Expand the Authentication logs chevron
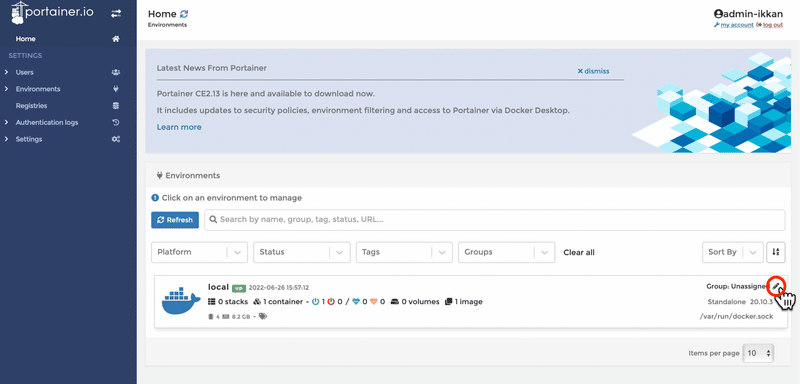Screen dimensions: 800x384 coord(6,122)
